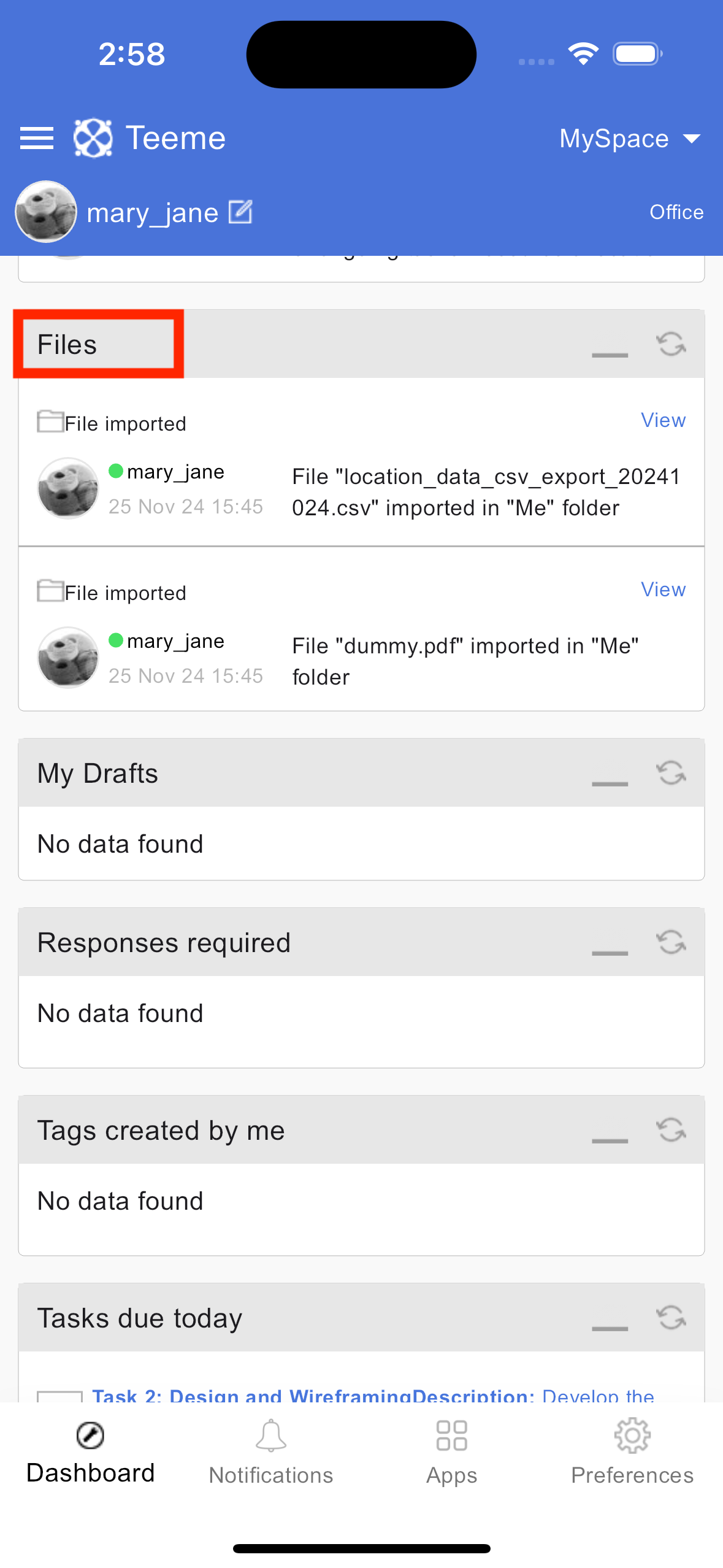
Task: Open the Office status label
Action: coord(676,212)
